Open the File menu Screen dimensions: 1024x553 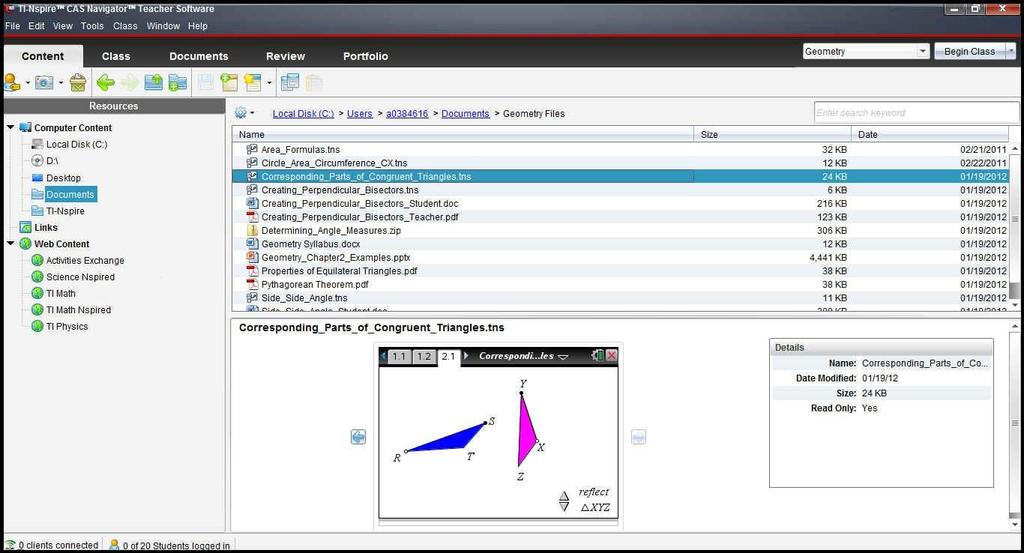(12, 26)
